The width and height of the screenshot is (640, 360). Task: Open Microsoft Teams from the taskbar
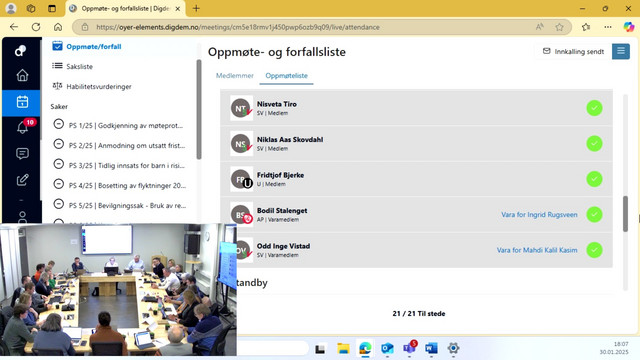coord(410,348)
